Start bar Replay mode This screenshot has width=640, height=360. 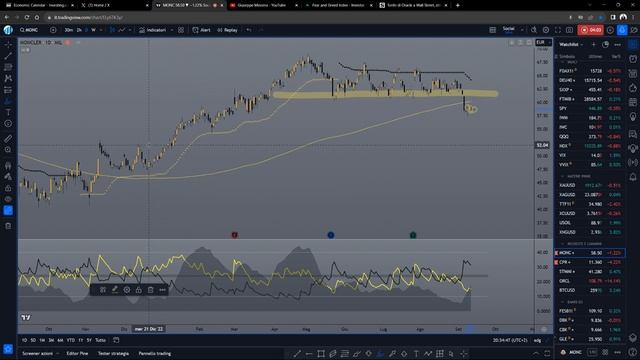point(227,30)
